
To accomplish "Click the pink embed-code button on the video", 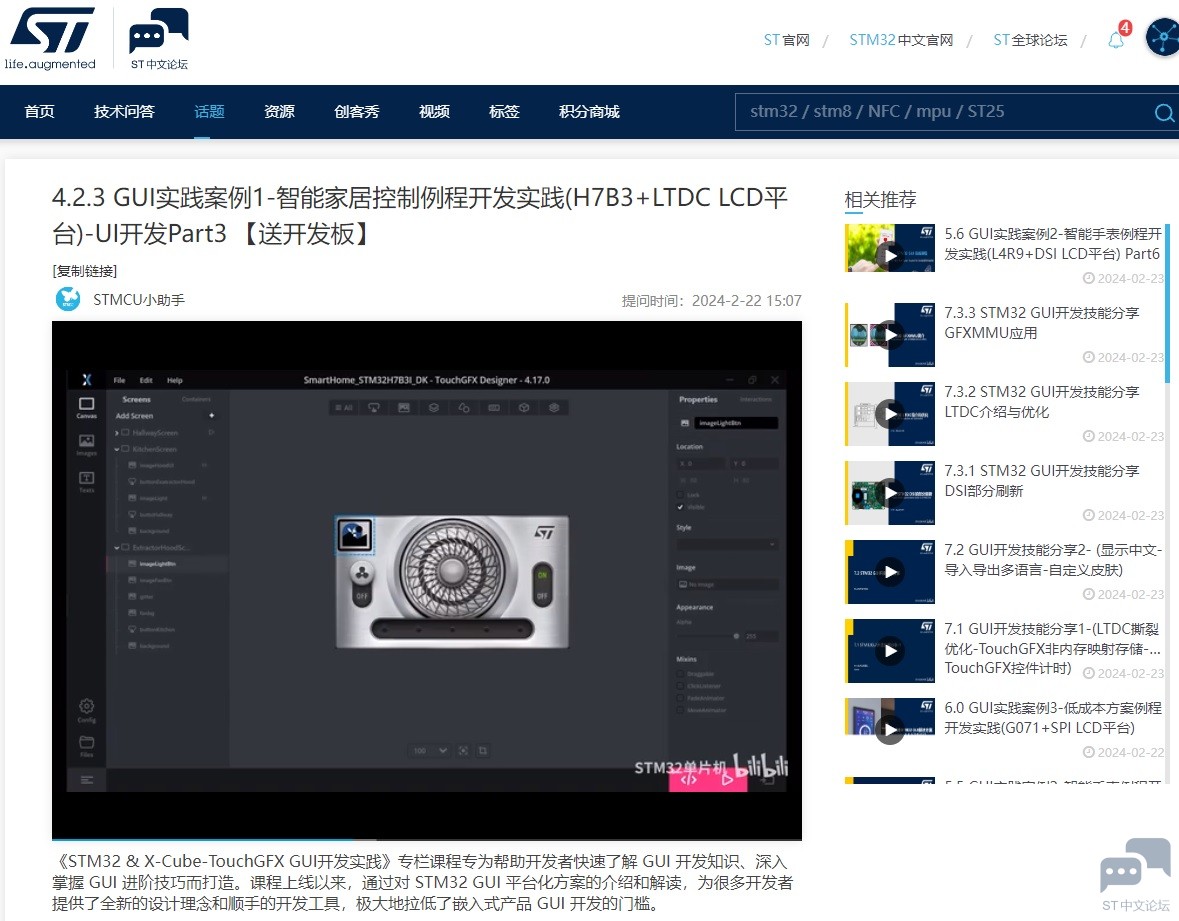I will (688, 780).
